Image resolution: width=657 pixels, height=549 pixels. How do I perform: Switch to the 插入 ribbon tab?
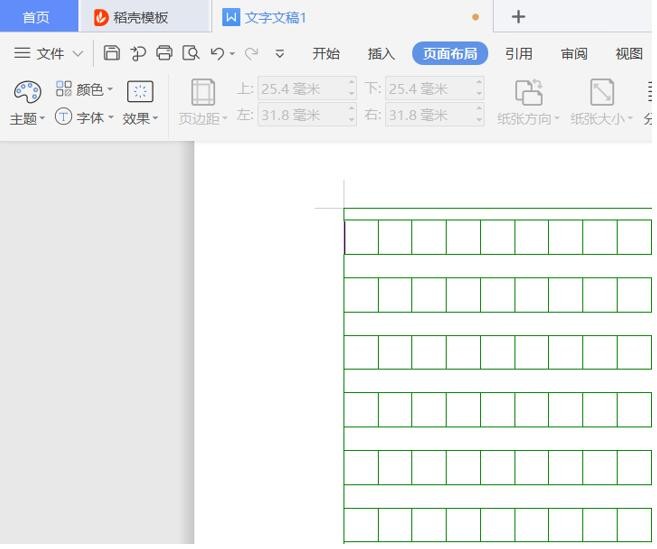point(381,53)
